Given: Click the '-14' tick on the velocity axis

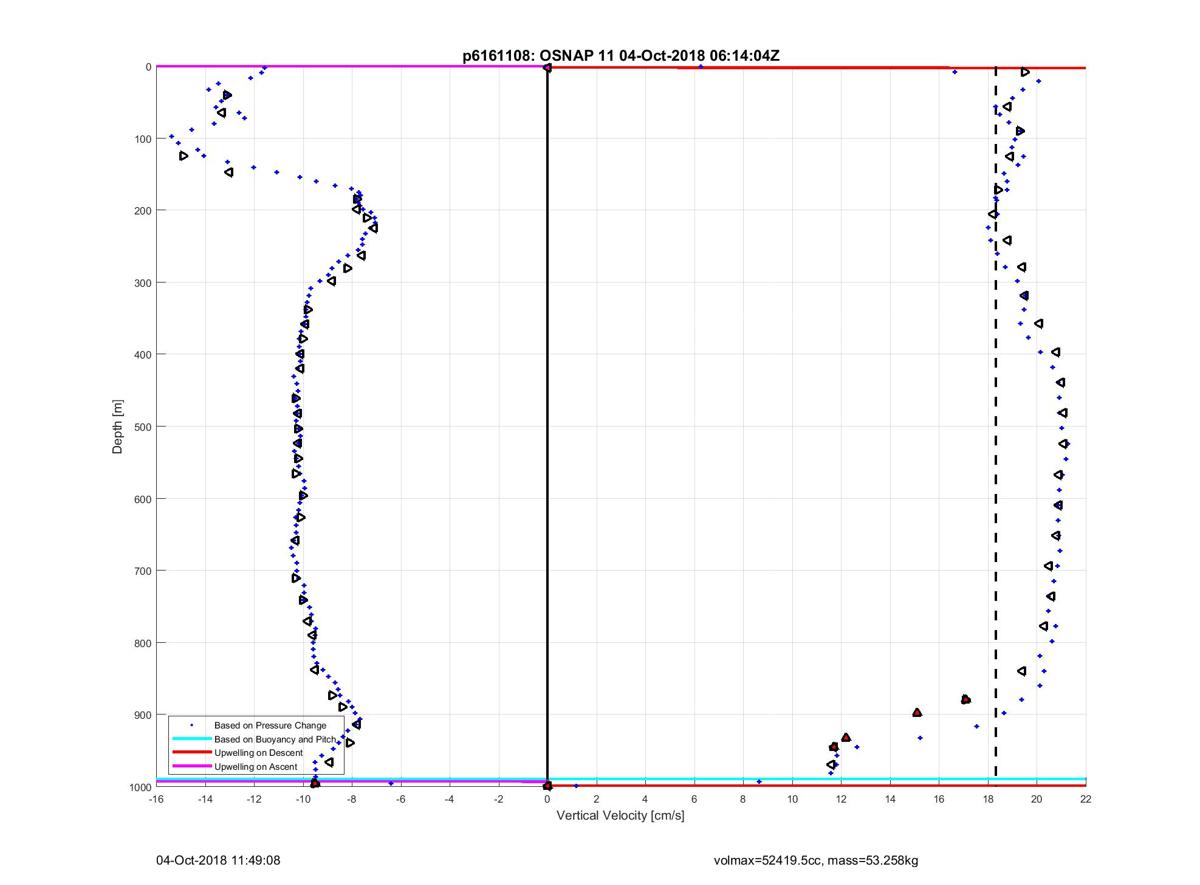Looking at the screenshot, I should (x=205, y=799).
